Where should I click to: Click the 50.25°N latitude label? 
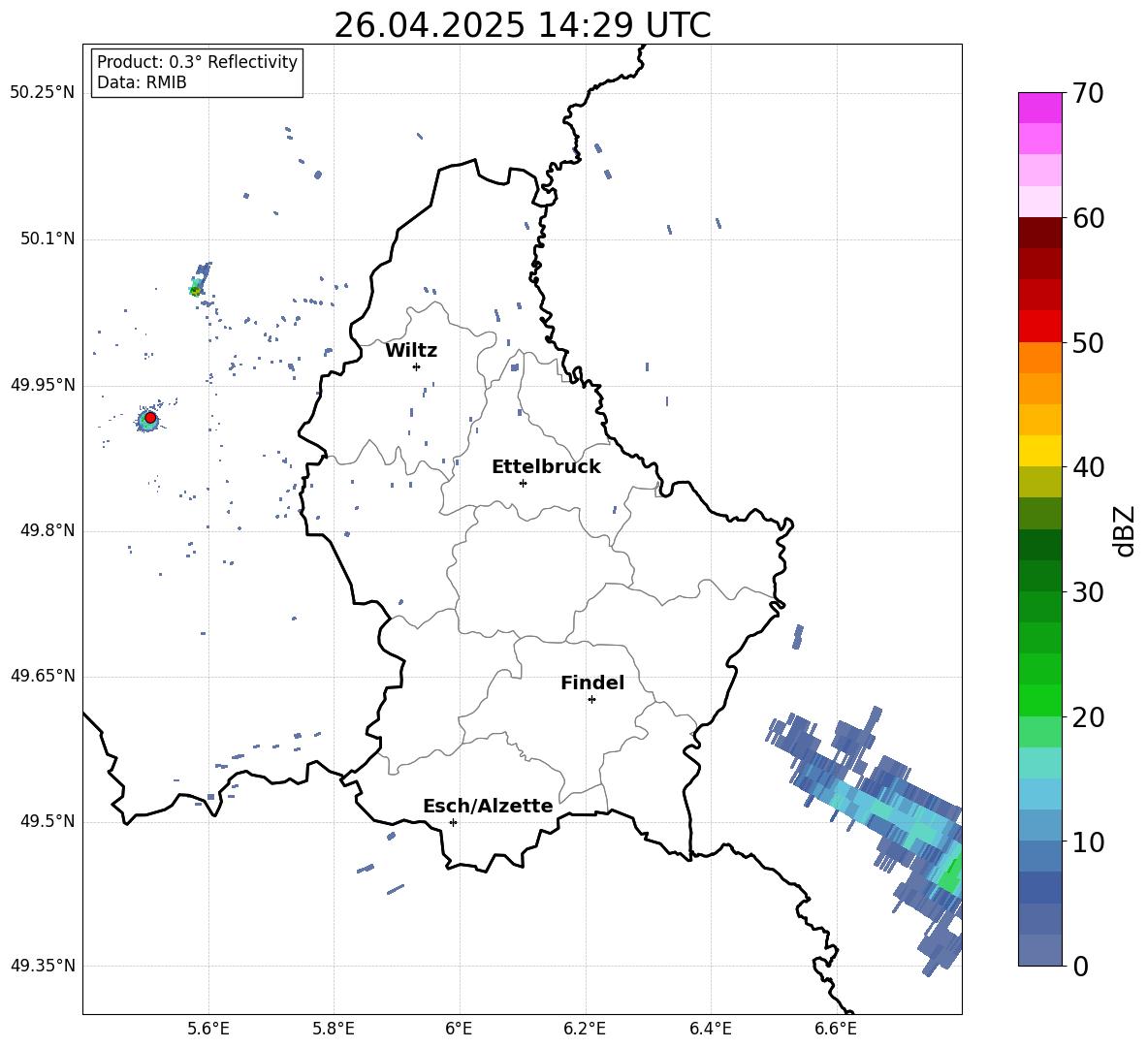click(42, 93)
